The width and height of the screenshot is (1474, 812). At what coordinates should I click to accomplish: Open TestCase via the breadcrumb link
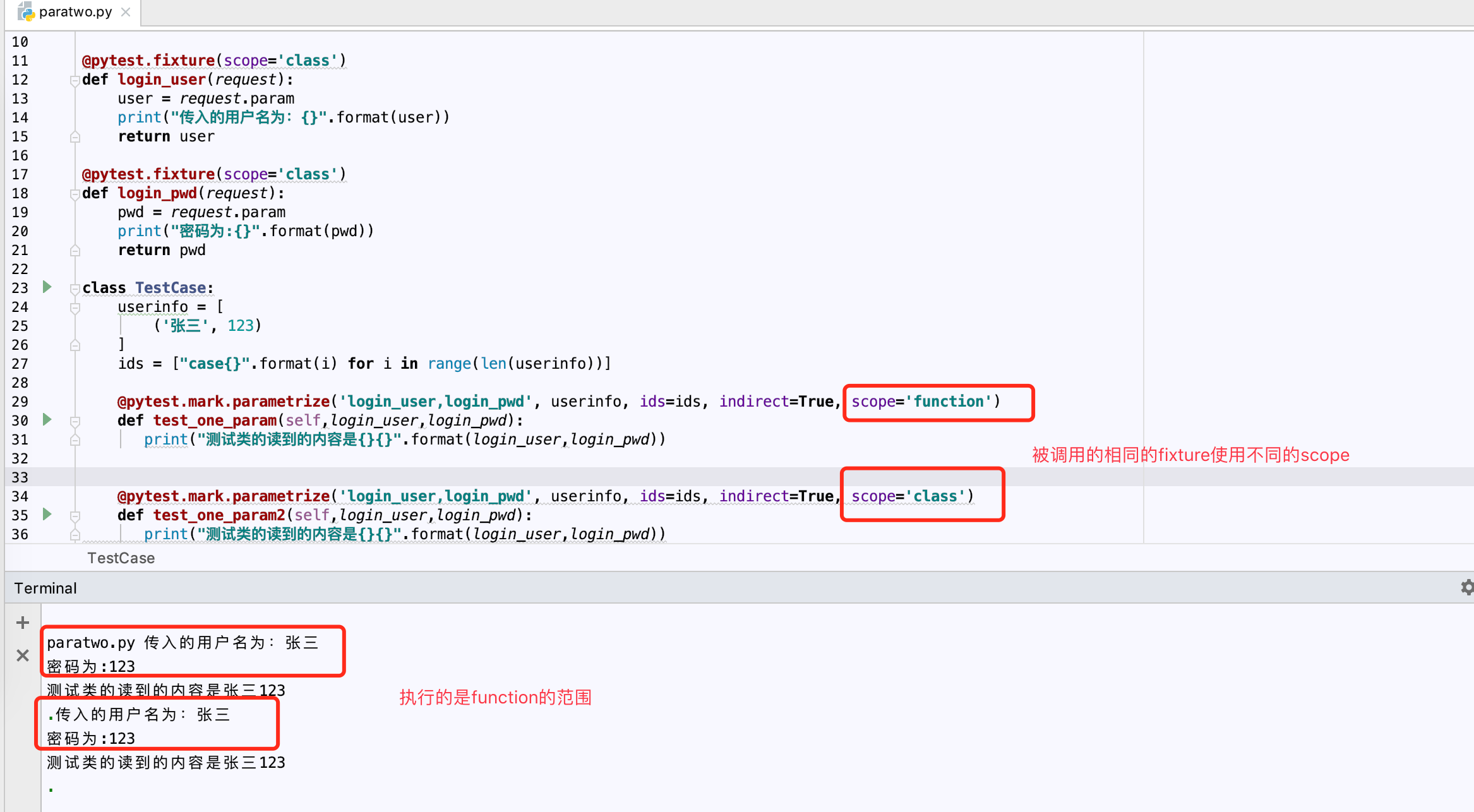point(121,558)
